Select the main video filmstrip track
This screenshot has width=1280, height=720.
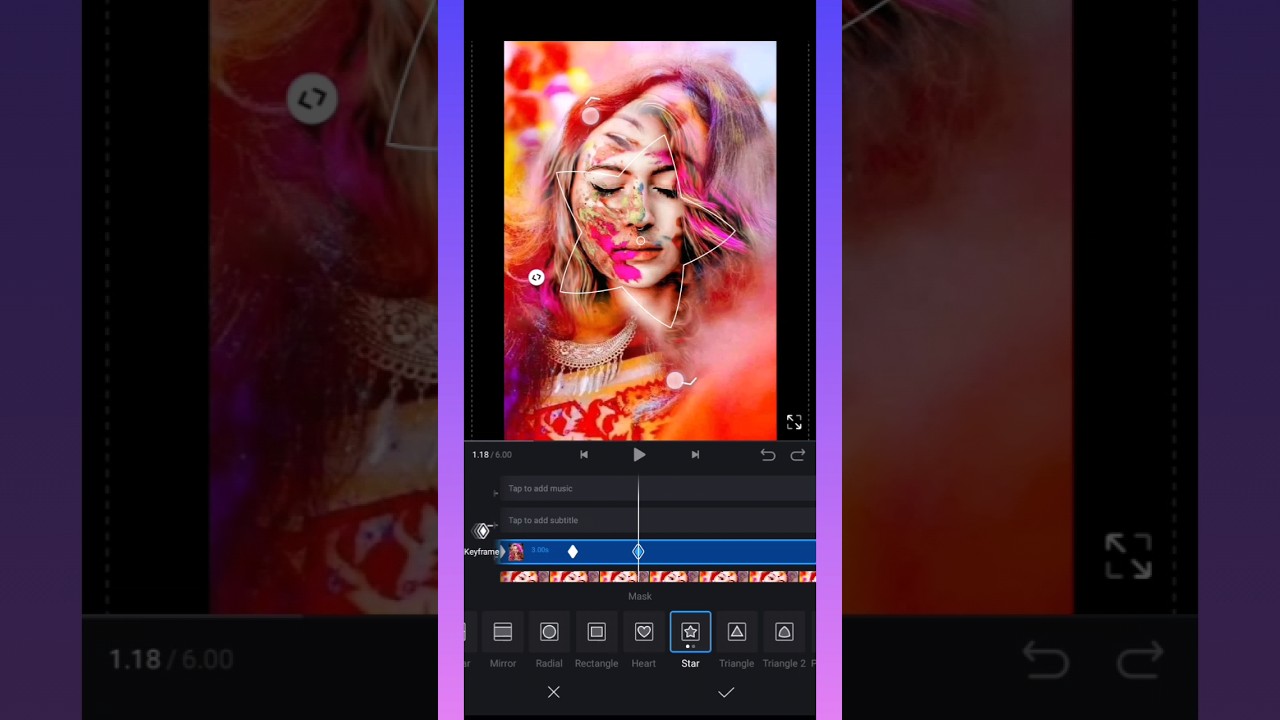658,577
